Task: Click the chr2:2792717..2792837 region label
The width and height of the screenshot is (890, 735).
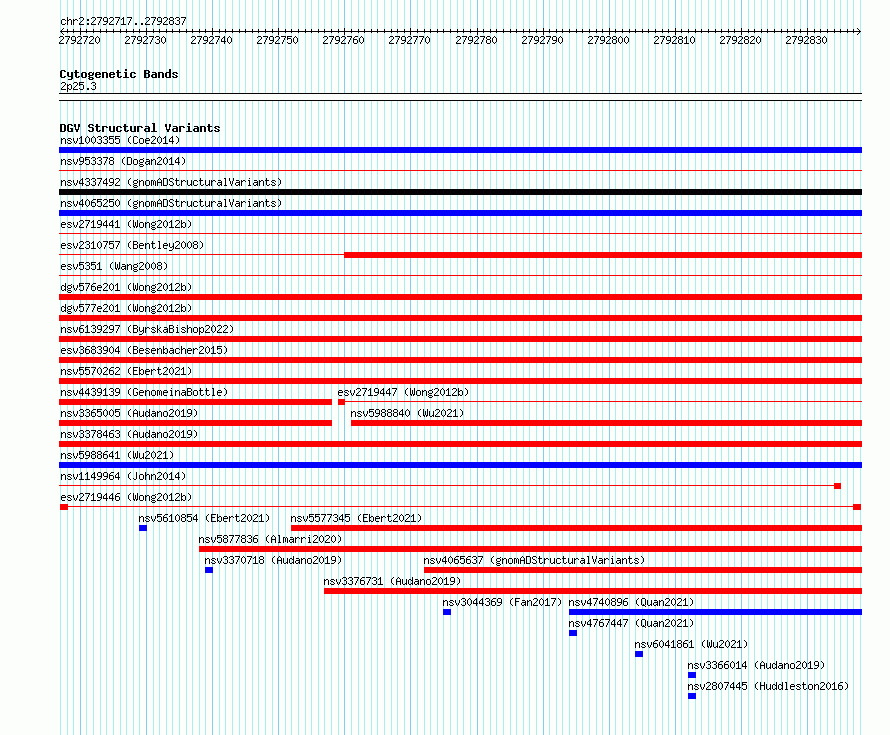Action: tap(123, 21)
